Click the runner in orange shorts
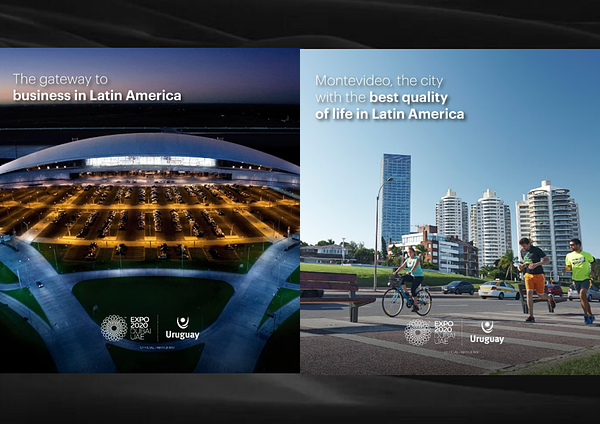 pyautogui.click(x=535, y=277)
